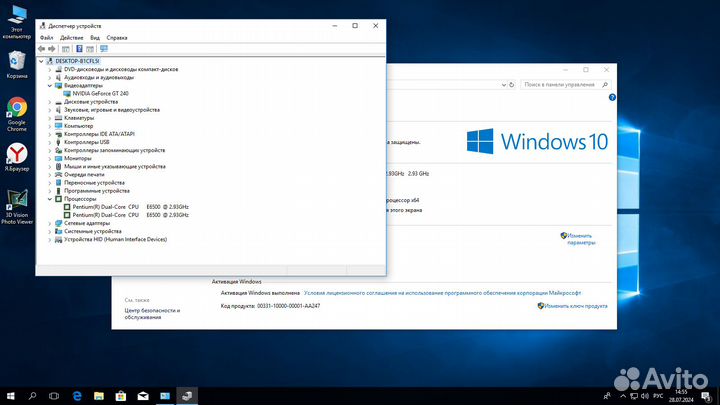
Task: Expand Аудиовходы и аудиовыходы
Action: [50, 78]
